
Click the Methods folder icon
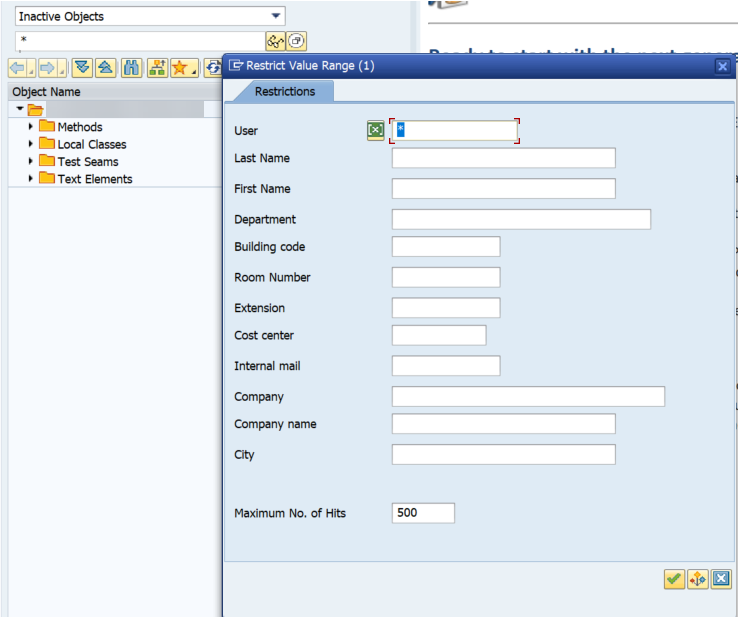47,126
